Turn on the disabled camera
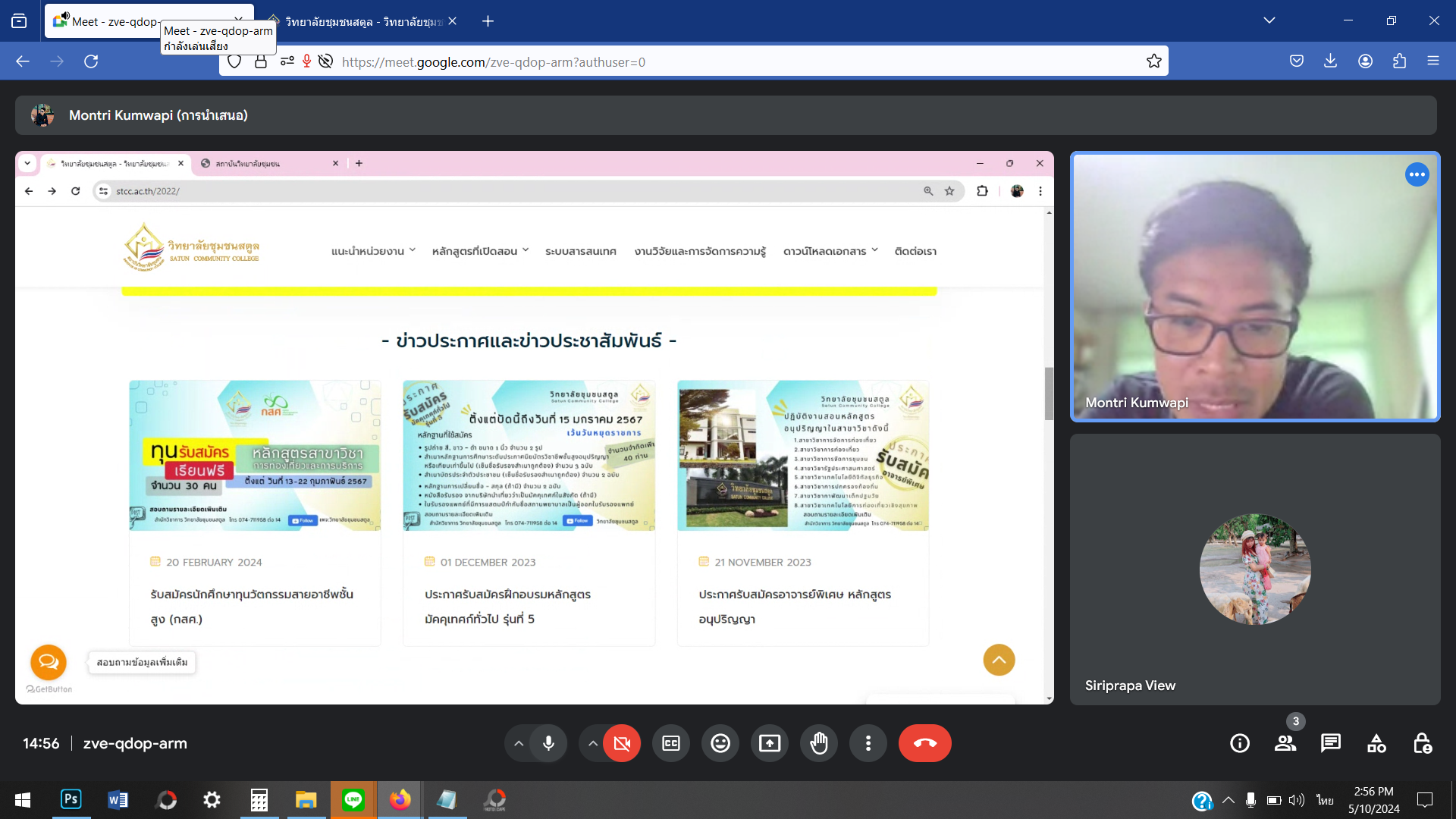Screen dimensions: 1456x819 [622, 743]
